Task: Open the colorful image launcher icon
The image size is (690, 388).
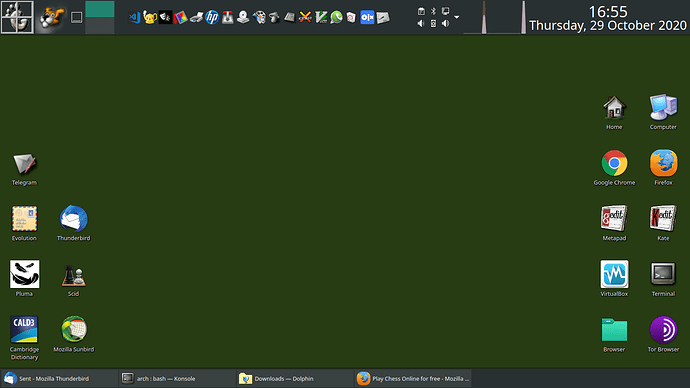Action: [180, 18]
